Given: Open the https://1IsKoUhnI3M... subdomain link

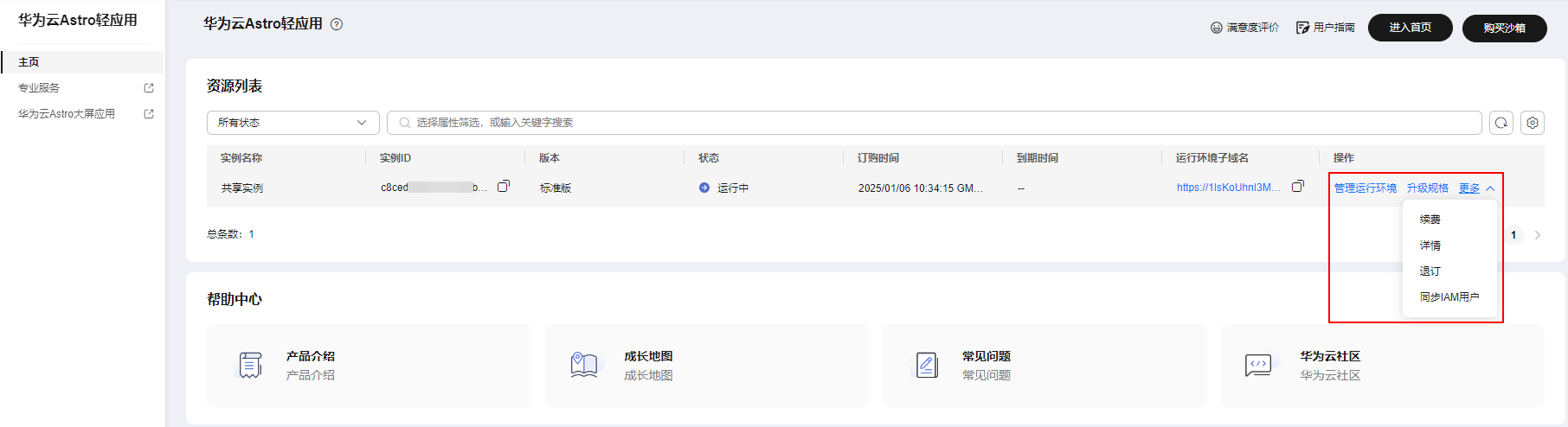Looking at the screenshot, I should click(1229, 188).
